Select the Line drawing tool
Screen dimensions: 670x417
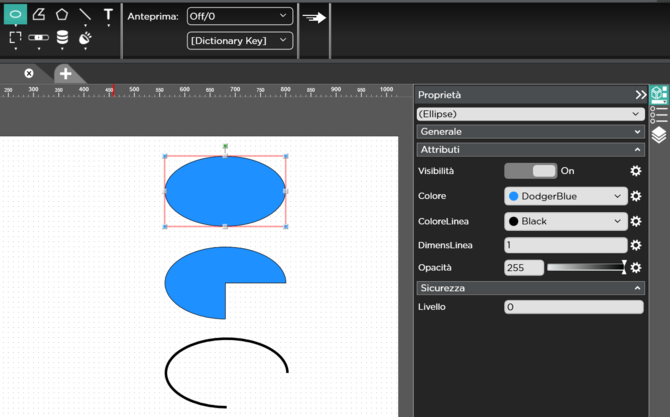click(x=85, y=15)
